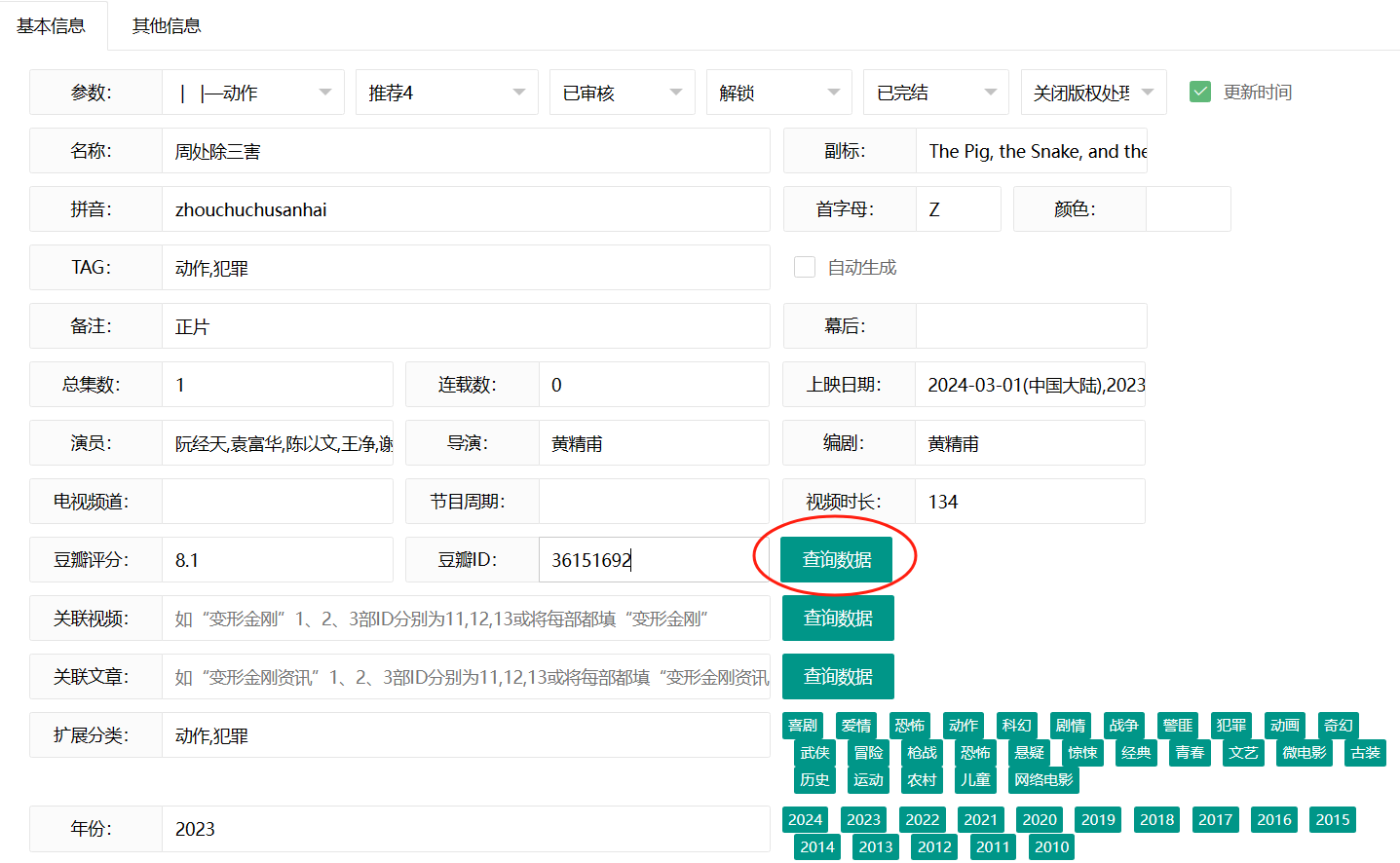Click 查询数据 button beside 关联文章 field

pos(838,677)
